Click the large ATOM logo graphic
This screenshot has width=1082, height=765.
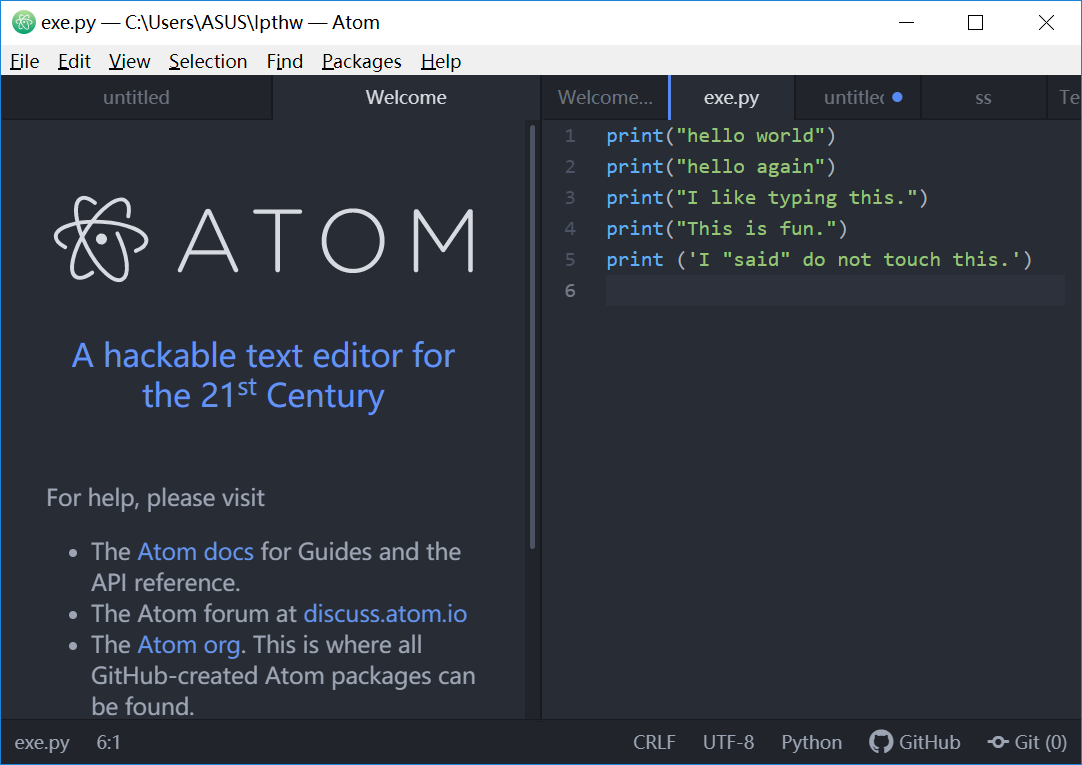99,240
